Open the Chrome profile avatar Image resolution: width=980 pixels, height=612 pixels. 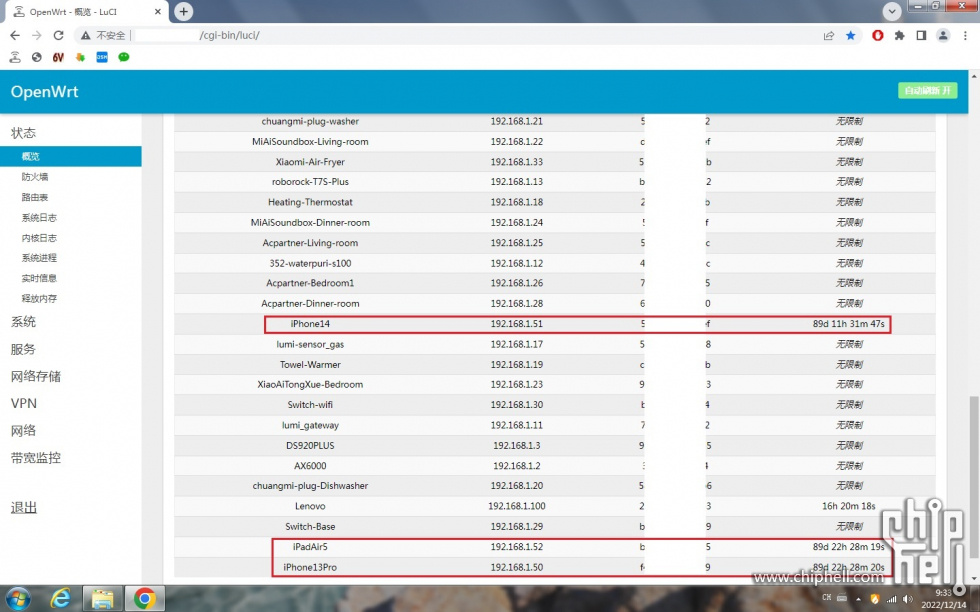tap(943, 36)
